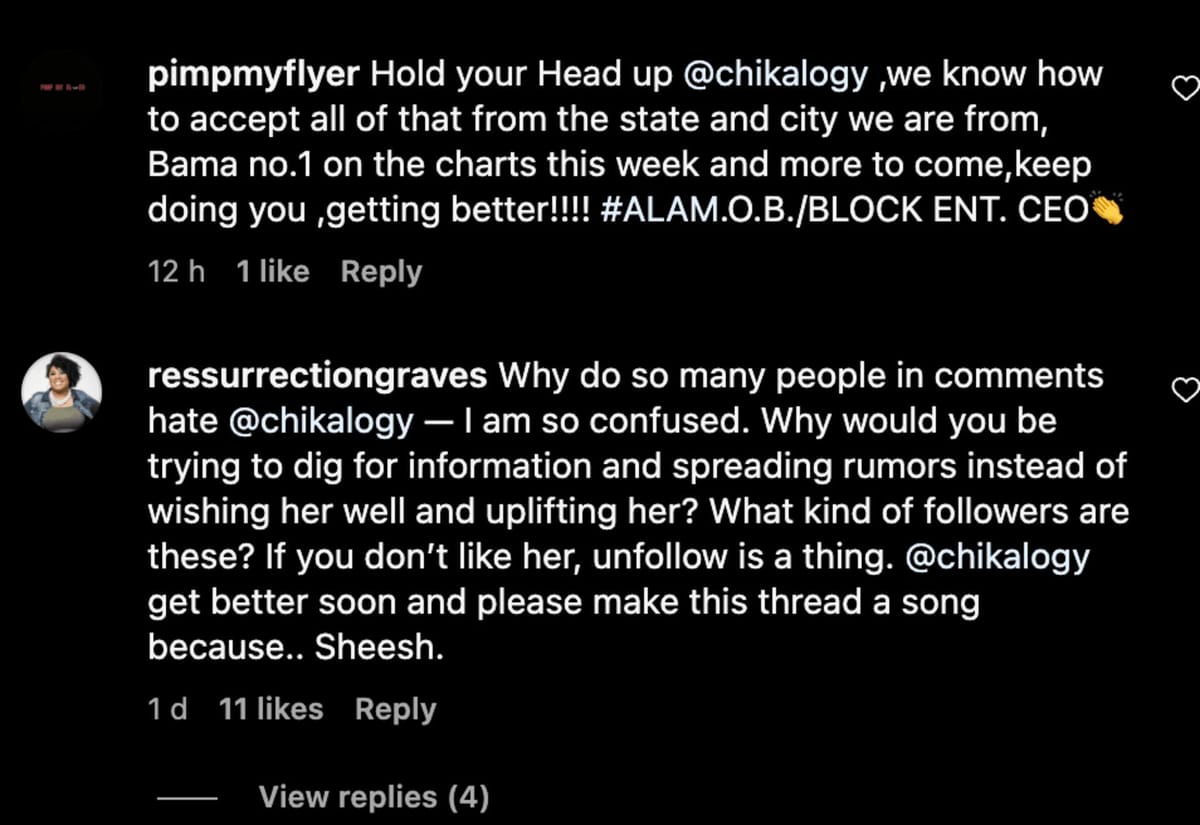Click the "12 h" timestamp
This screenshot has width=1200, height=825.
point(176,271)
